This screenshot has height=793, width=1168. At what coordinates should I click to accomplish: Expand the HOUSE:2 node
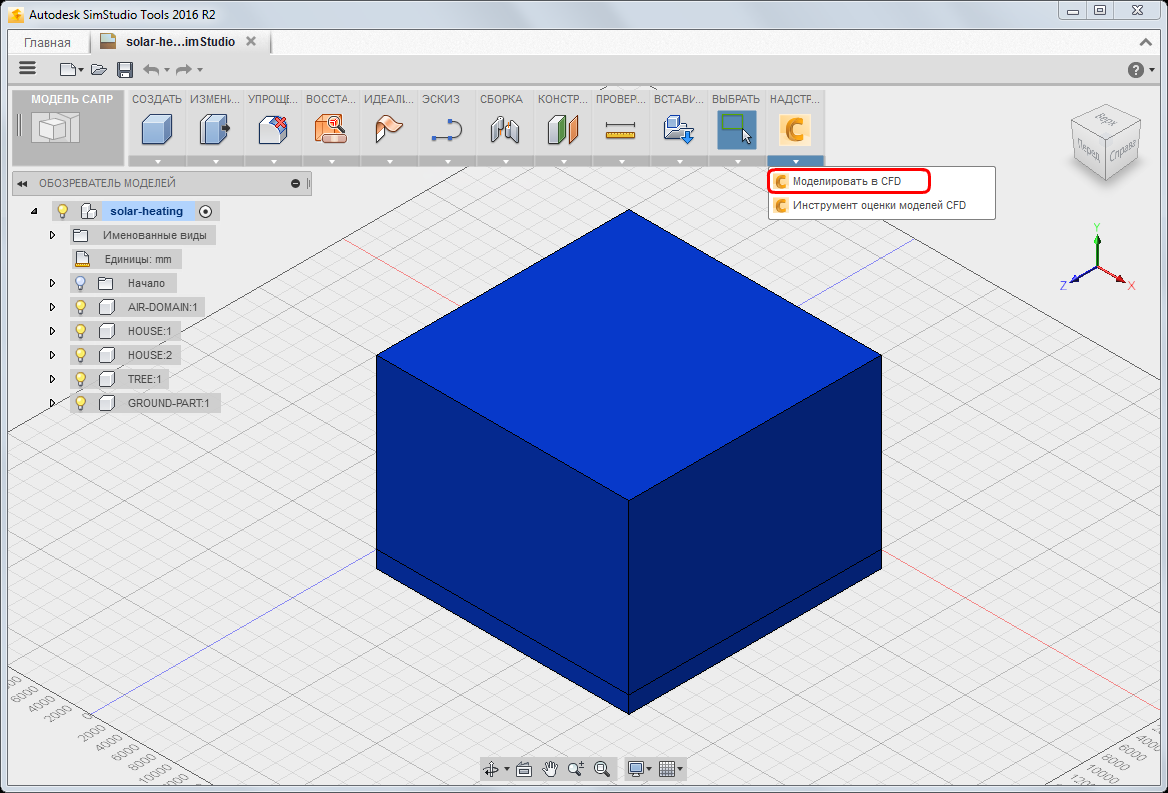click(52, 354)
